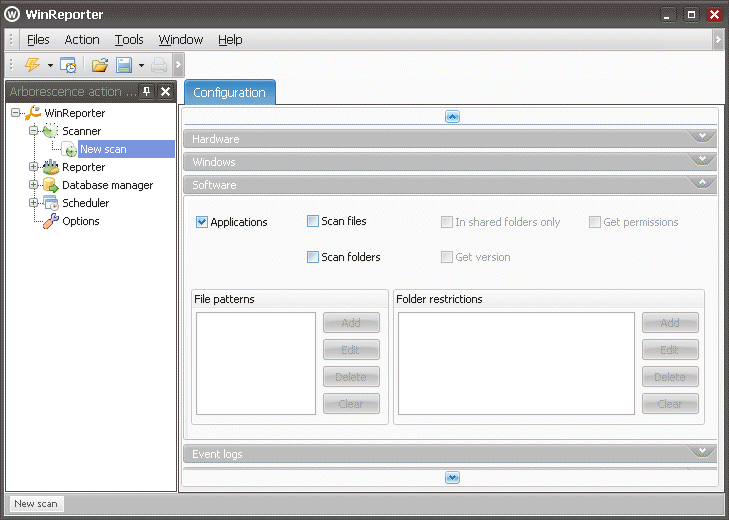Click the Database manager icon
Screen dimensions: 729x520
50,185
